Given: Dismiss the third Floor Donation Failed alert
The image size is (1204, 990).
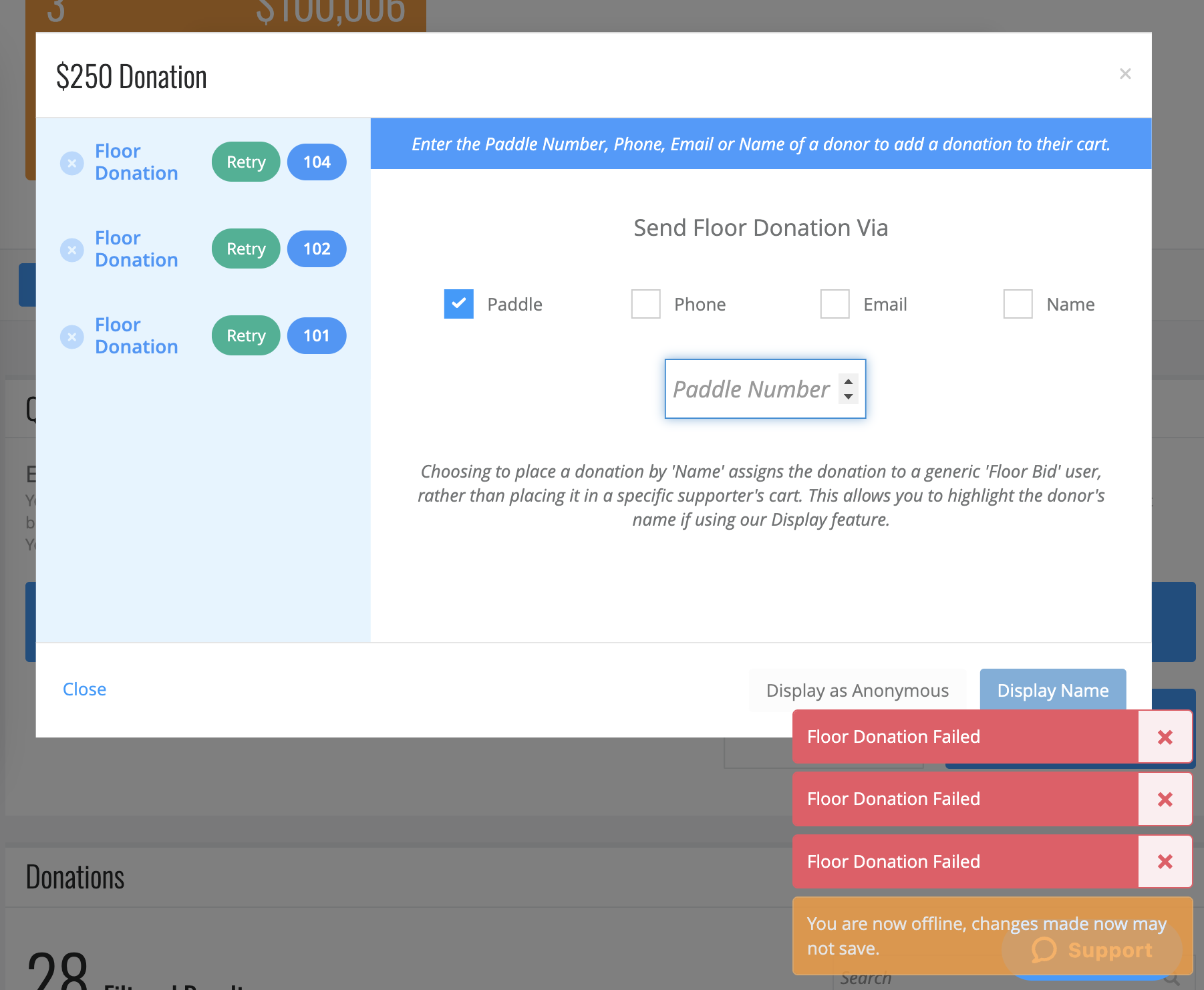Looking at the screenshot, I should click(x=1165, y=861).
